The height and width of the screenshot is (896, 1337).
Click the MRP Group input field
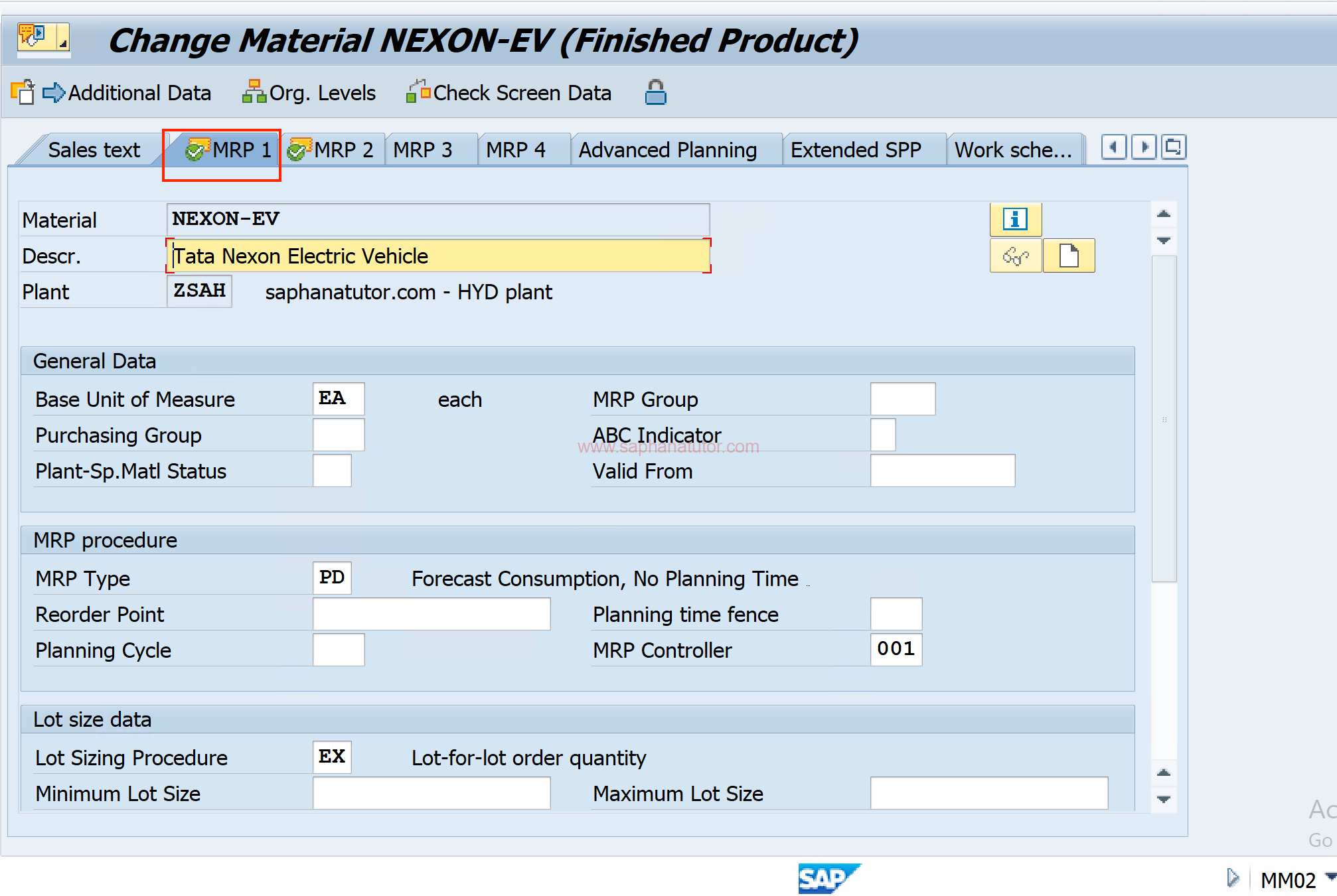pyautogui.click(x=903, y=399)
